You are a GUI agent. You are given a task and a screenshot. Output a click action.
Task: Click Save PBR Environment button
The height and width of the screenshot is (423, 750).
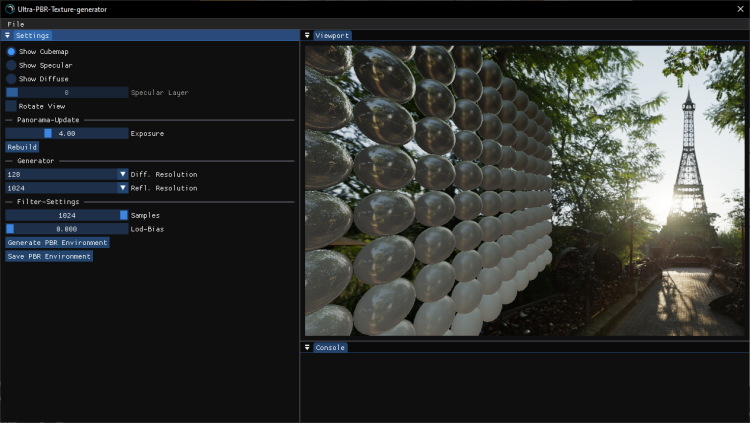[x=49, y=256]
